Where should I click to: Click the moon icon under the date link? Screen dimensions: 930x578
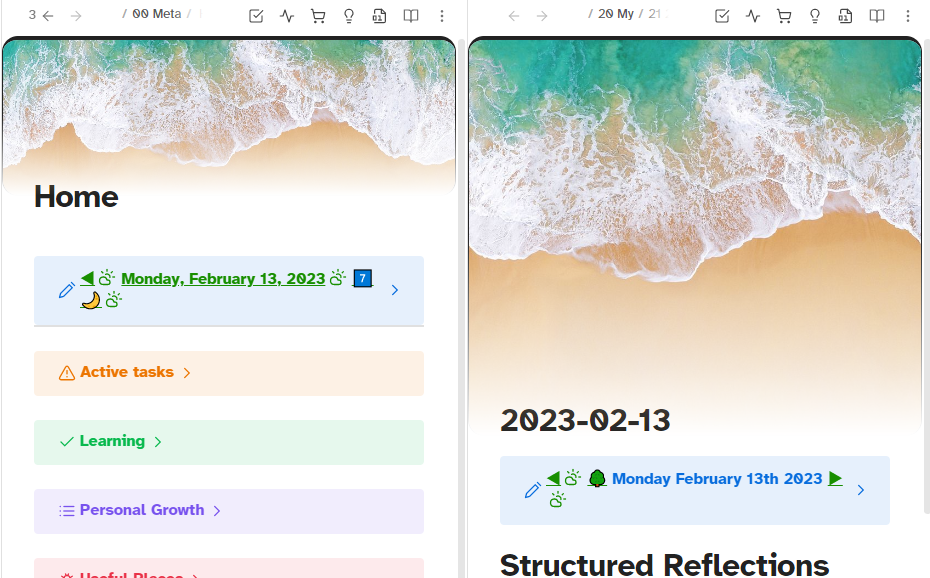click(x=92, y=299)
